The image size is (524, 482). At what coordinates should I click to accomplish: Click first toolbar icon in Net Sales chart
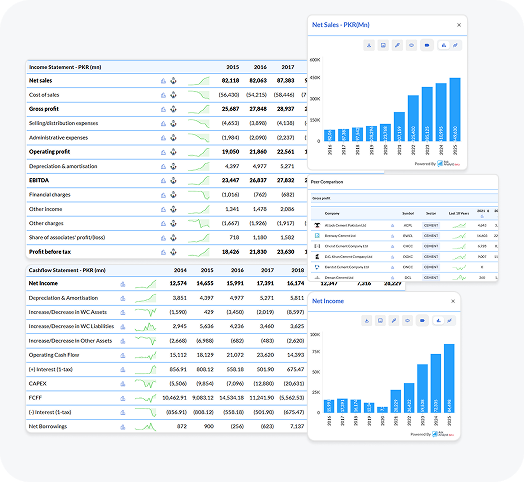tap(369, 45)
